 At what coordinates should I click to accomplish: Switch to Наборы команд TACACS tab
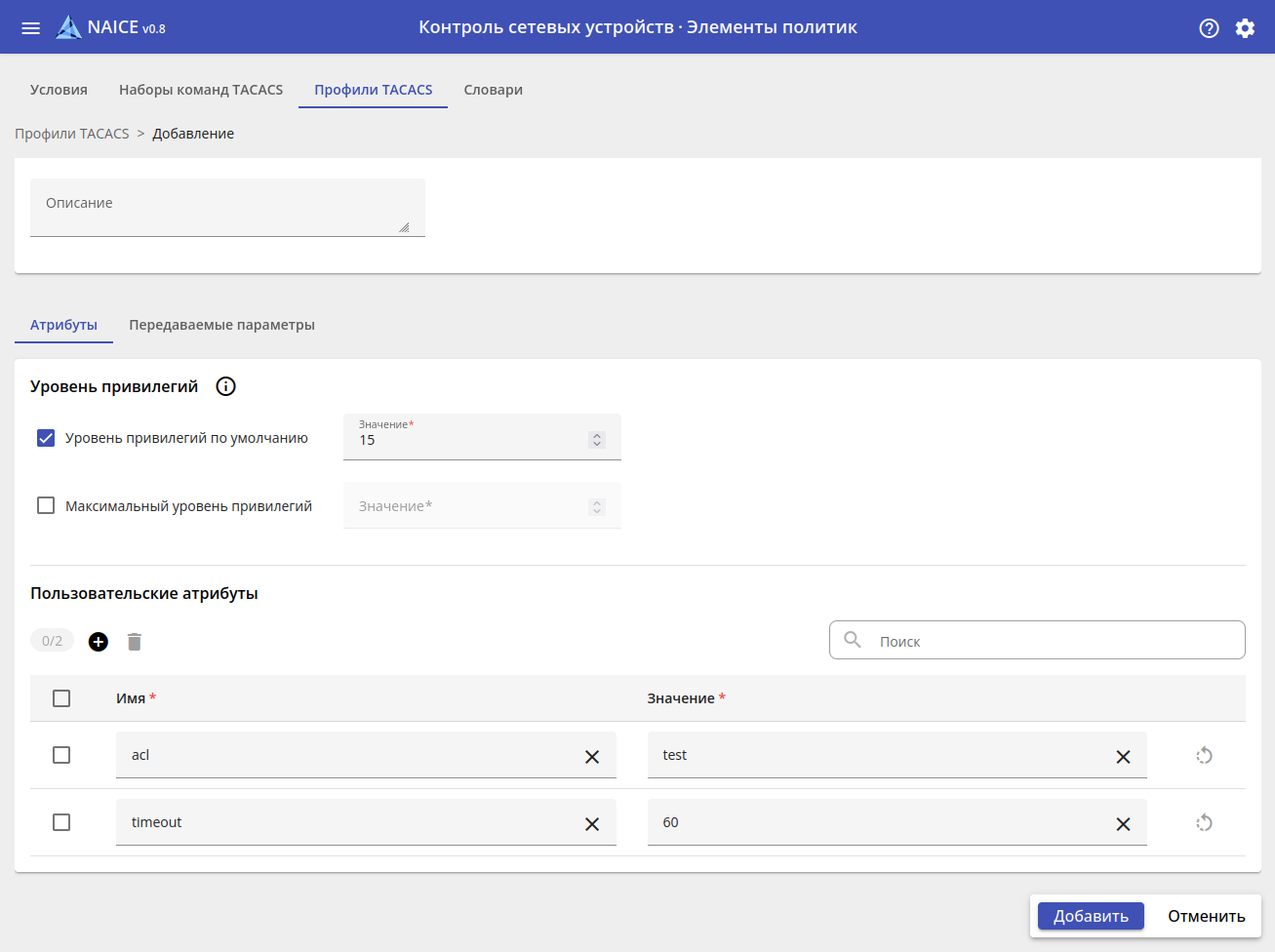(201, 90)
